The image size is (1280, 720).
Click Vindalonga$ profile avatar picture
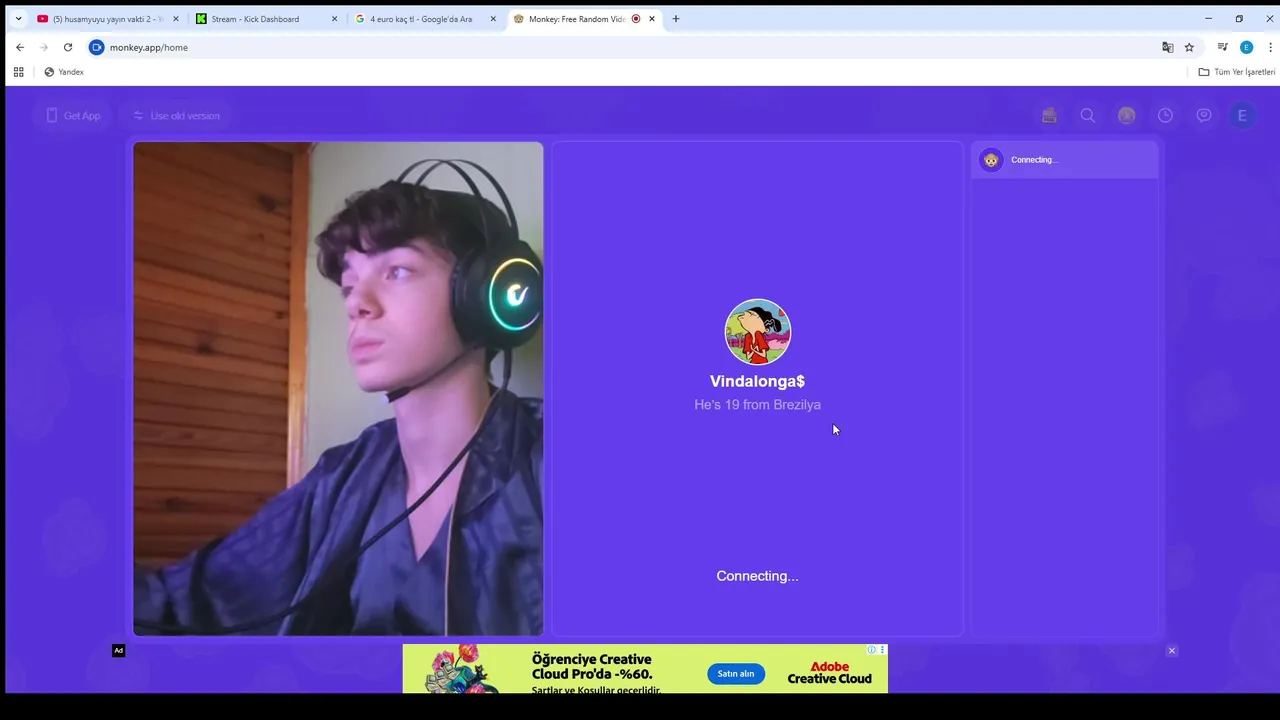758,332
